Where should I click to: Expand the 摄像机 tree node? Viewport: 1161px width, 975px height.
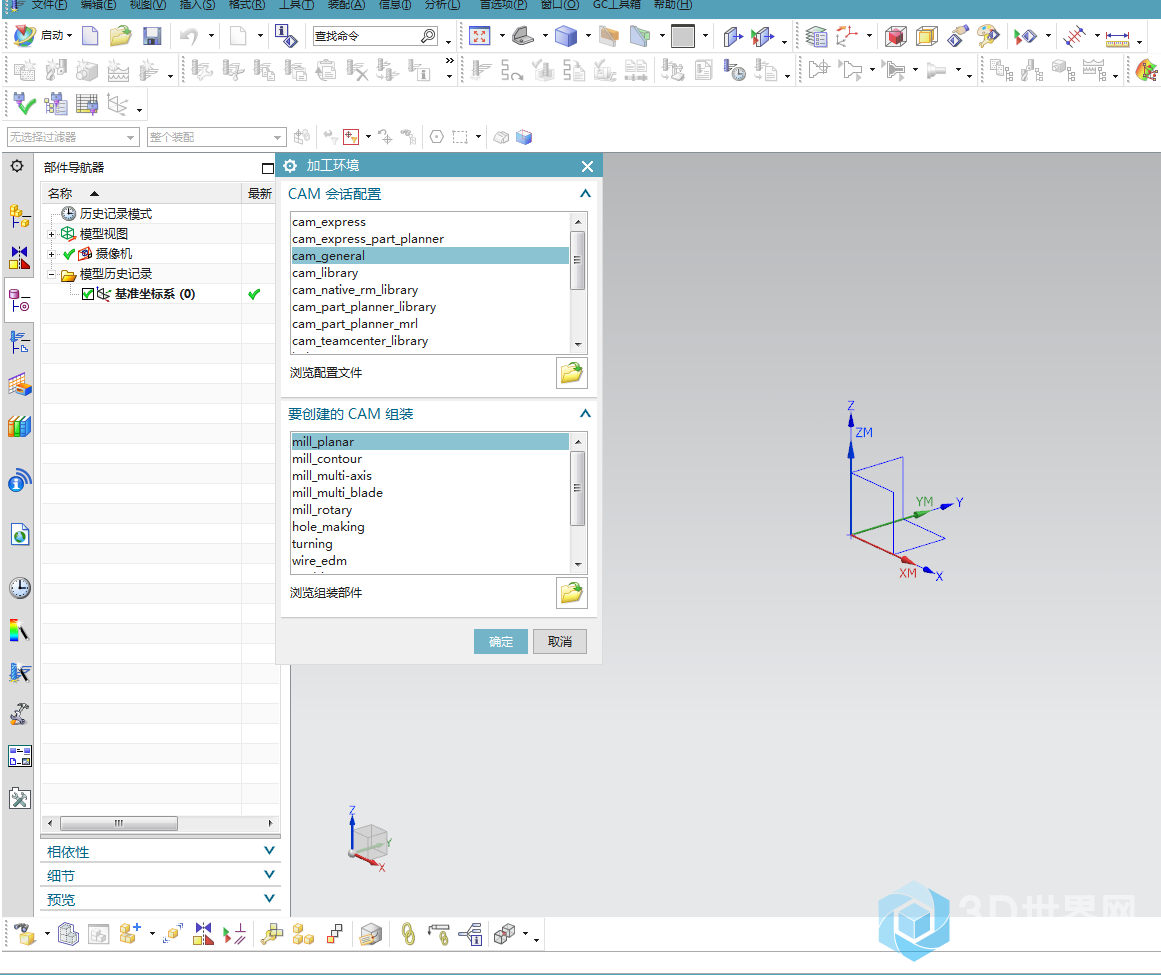click(x=51, y=254)
